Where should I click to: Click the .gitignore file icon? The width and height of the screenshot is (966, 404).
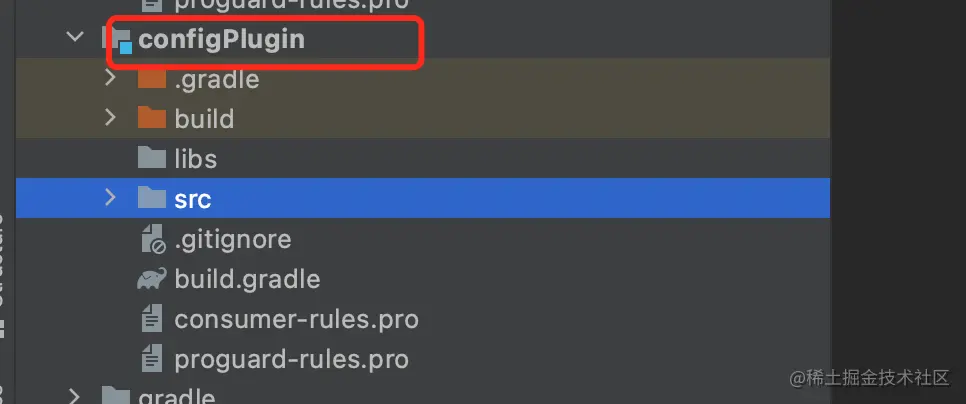pyautogui.click(x=152, y=239)
